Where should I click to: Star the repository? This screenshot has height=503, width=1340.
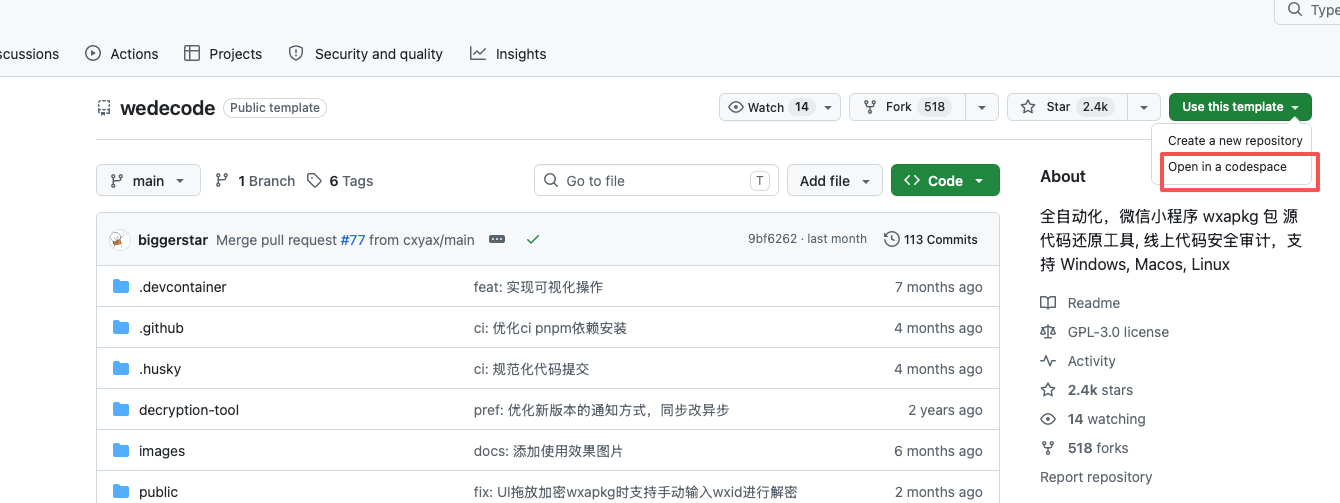point(1067,107)
